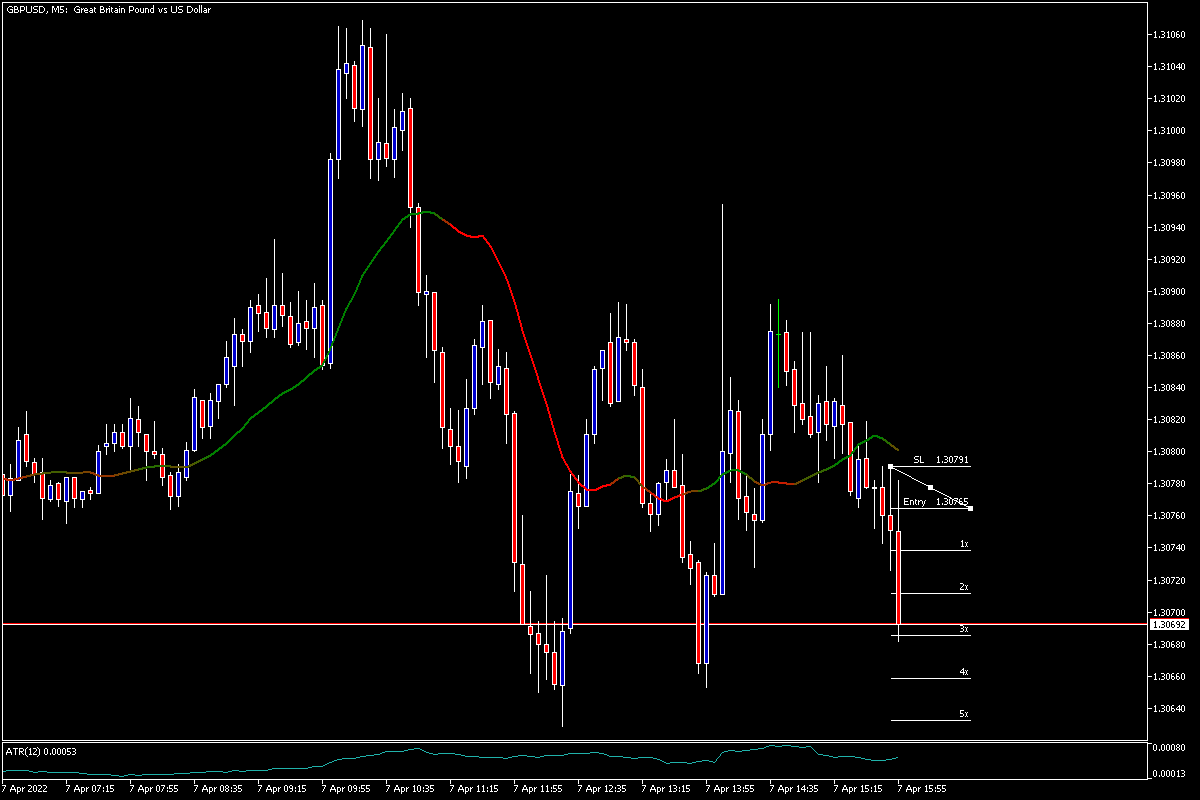1200x800 pixels.
Task: Grab the trendline handle at the SL line
Action: coord(889,466)
